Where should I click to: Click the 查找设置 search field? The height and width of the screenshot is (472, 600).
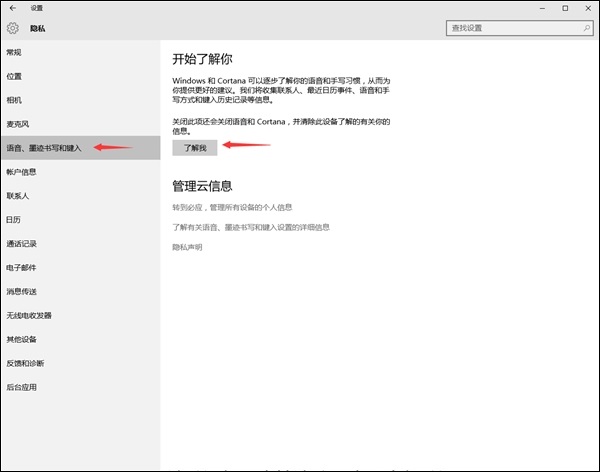(510, 29)
